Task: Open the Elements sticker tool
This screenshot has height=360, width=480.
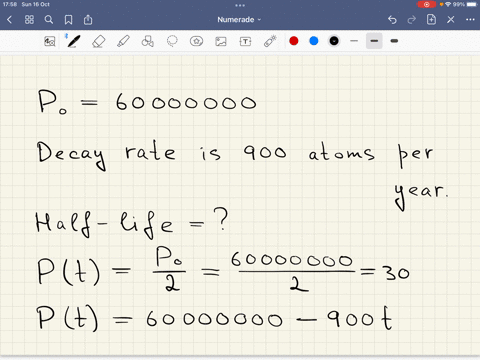Action: tap(196, 41)
